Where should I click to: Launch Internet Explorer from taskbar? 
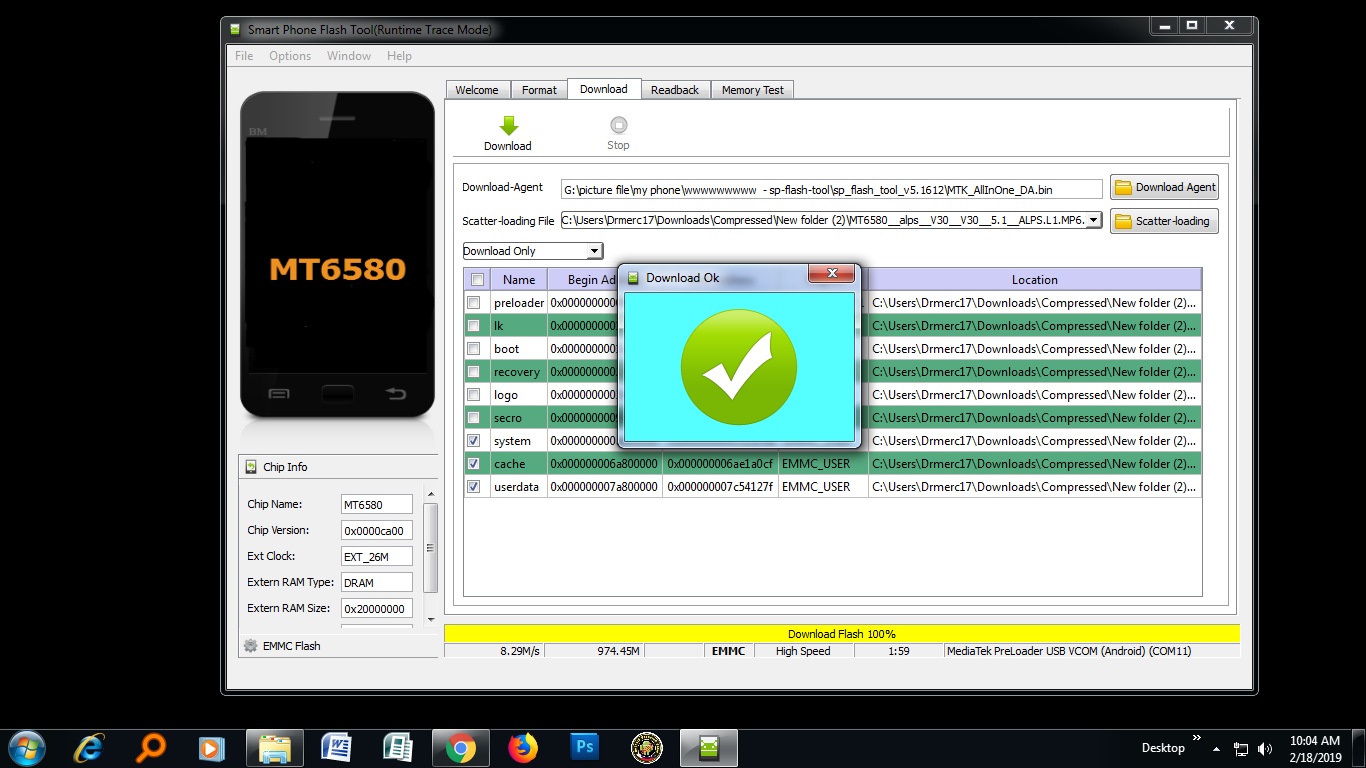pyautogui.click(x=89, y=747)
